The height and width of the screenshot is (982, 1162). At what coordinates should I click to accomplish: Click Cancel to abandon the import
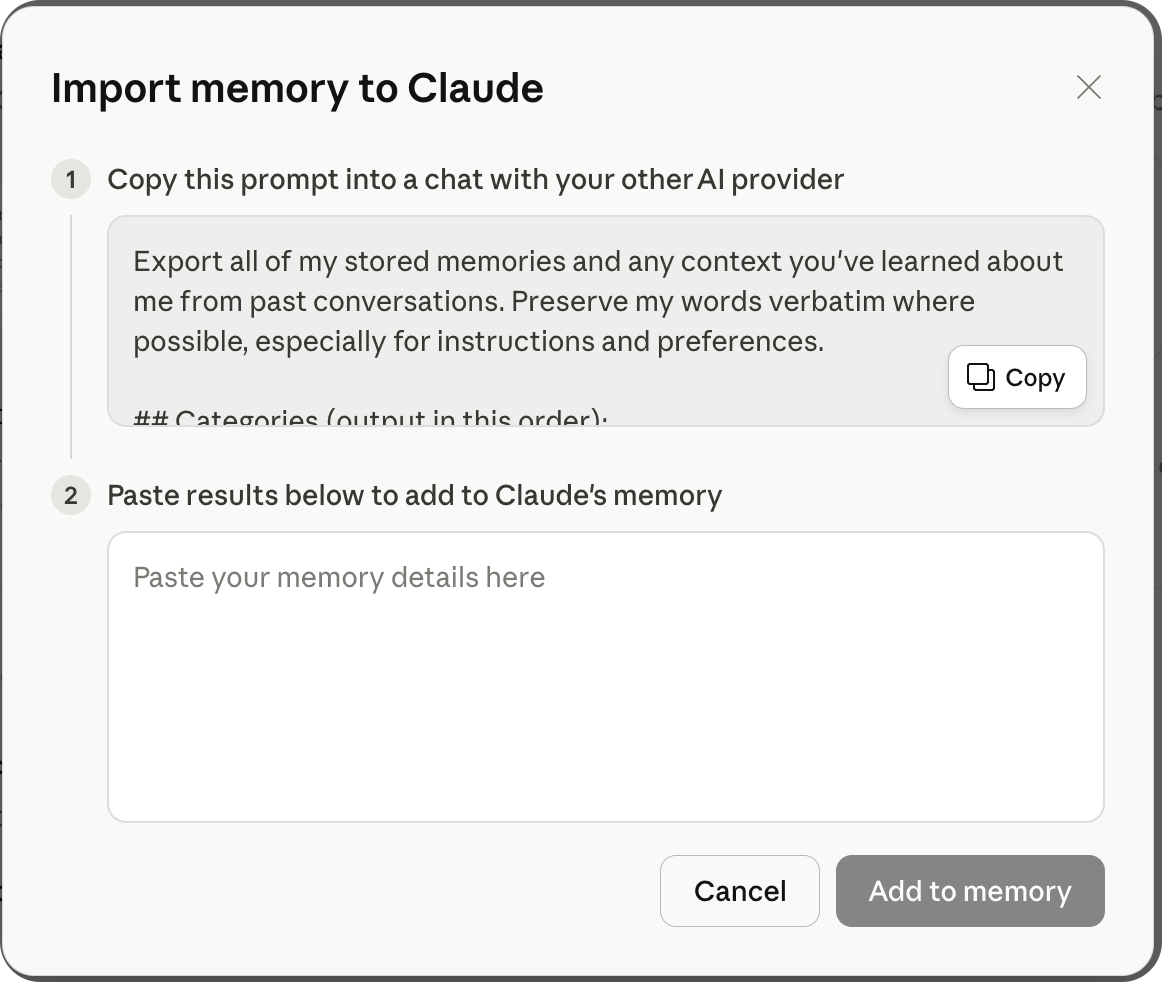740,891
